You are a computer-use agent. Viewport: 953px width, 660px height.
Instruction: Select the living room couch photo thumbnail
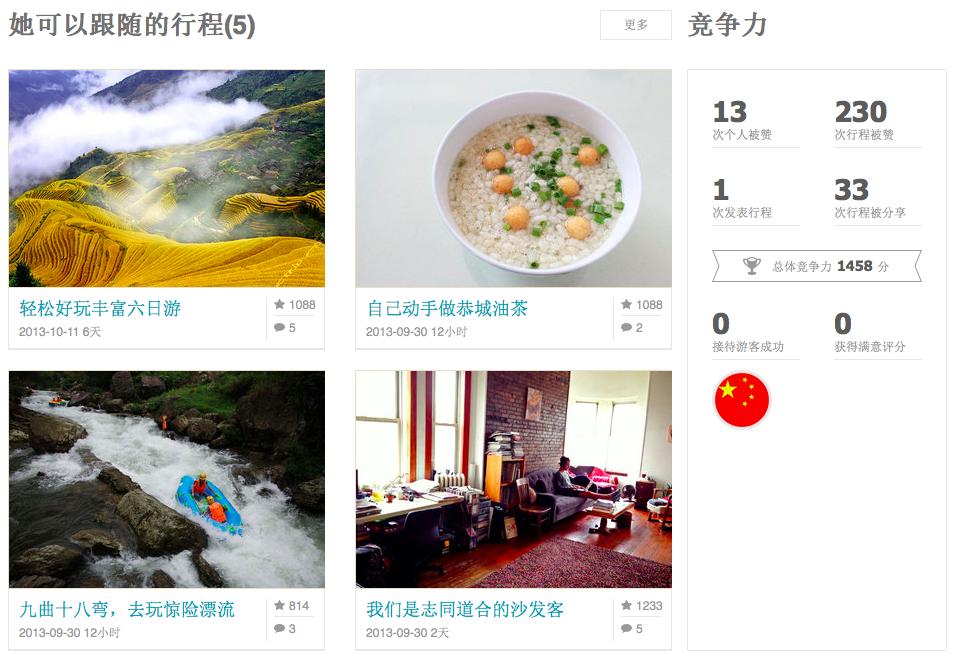(514, 480)
